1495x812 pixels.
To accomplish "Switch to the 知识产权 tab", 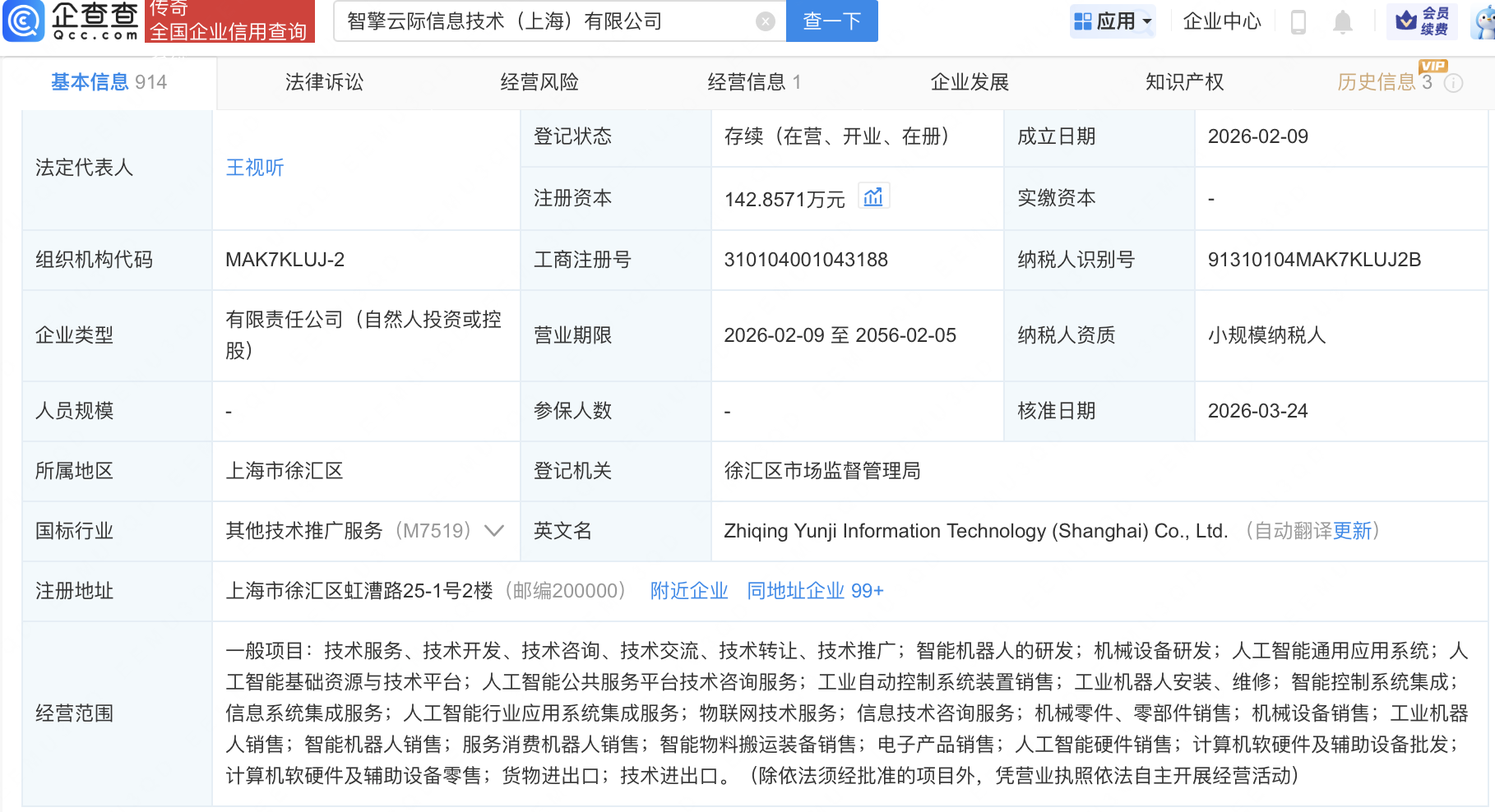I will coord(1184,82).
